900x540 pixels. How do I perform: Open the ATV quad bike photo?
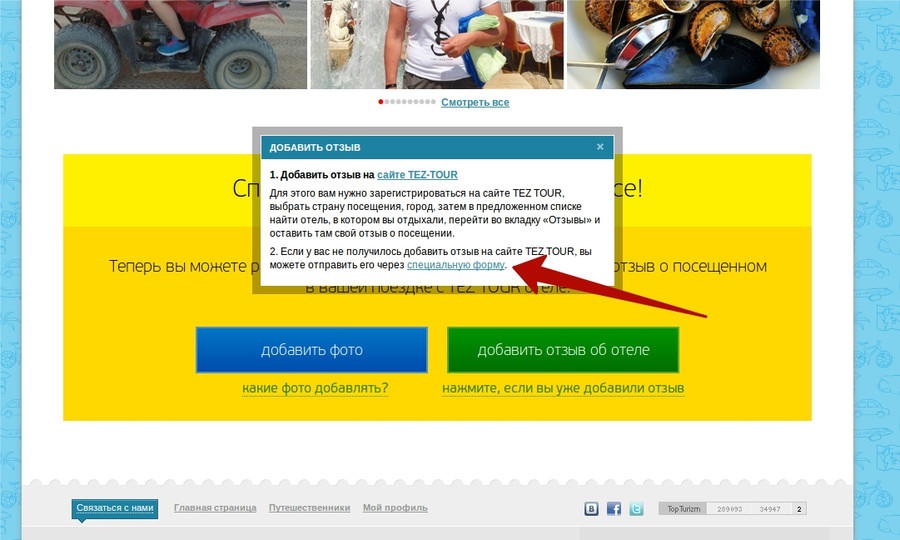click(x=180, y=44)
